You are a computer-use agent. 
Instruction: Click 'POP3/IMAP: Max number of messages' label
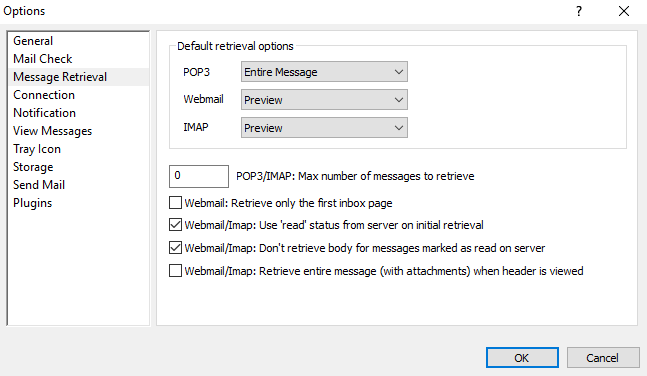click(x=355, y=176)
